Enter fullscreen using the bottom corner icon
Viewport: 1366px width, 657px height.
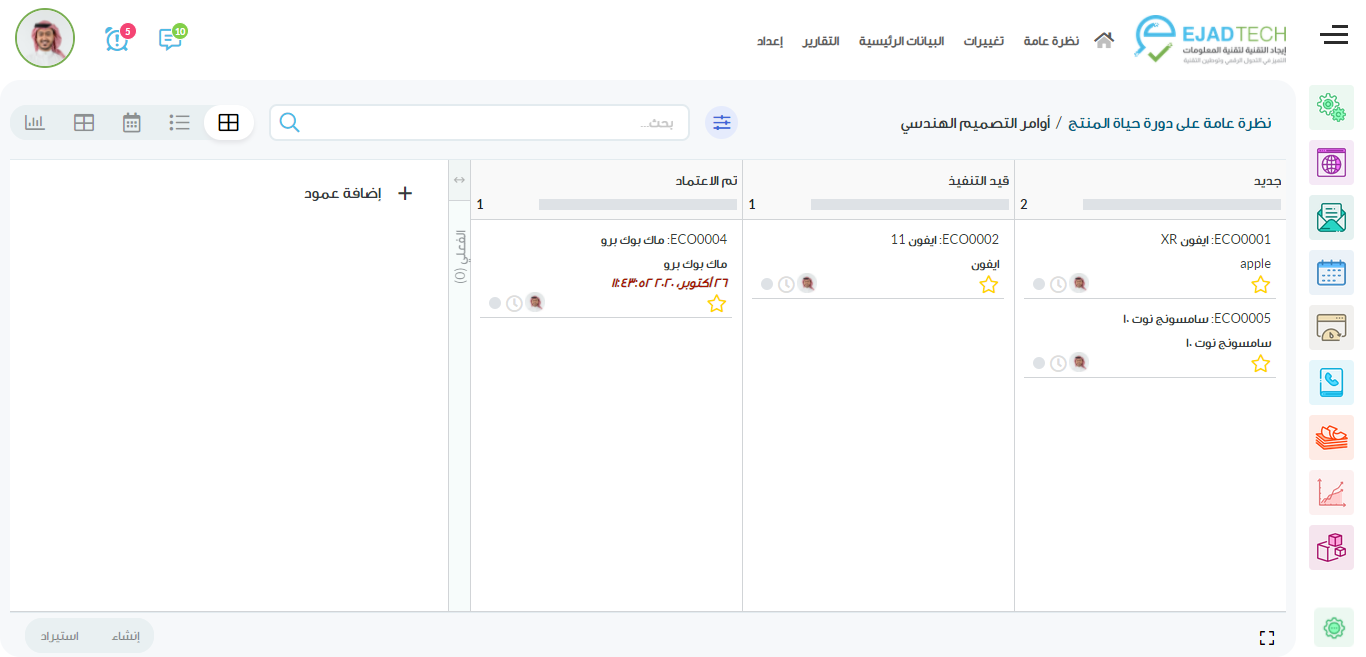tap(1267, 638)
